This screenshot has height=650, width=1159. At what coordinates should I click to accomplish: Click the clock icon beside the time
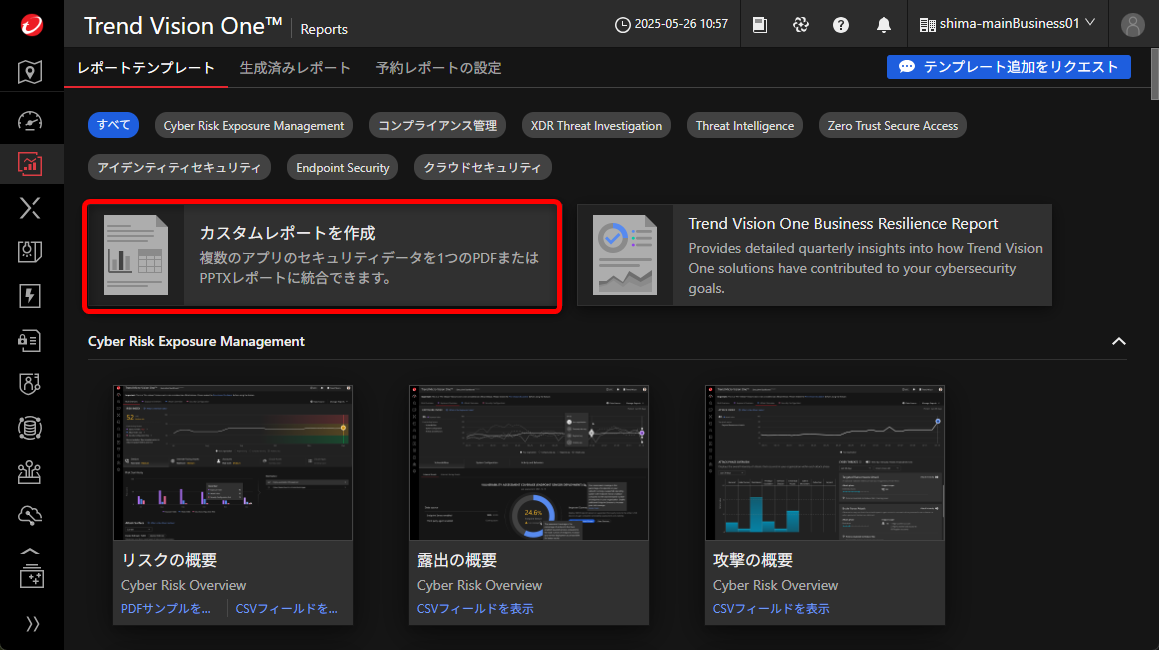pos(622,24)
